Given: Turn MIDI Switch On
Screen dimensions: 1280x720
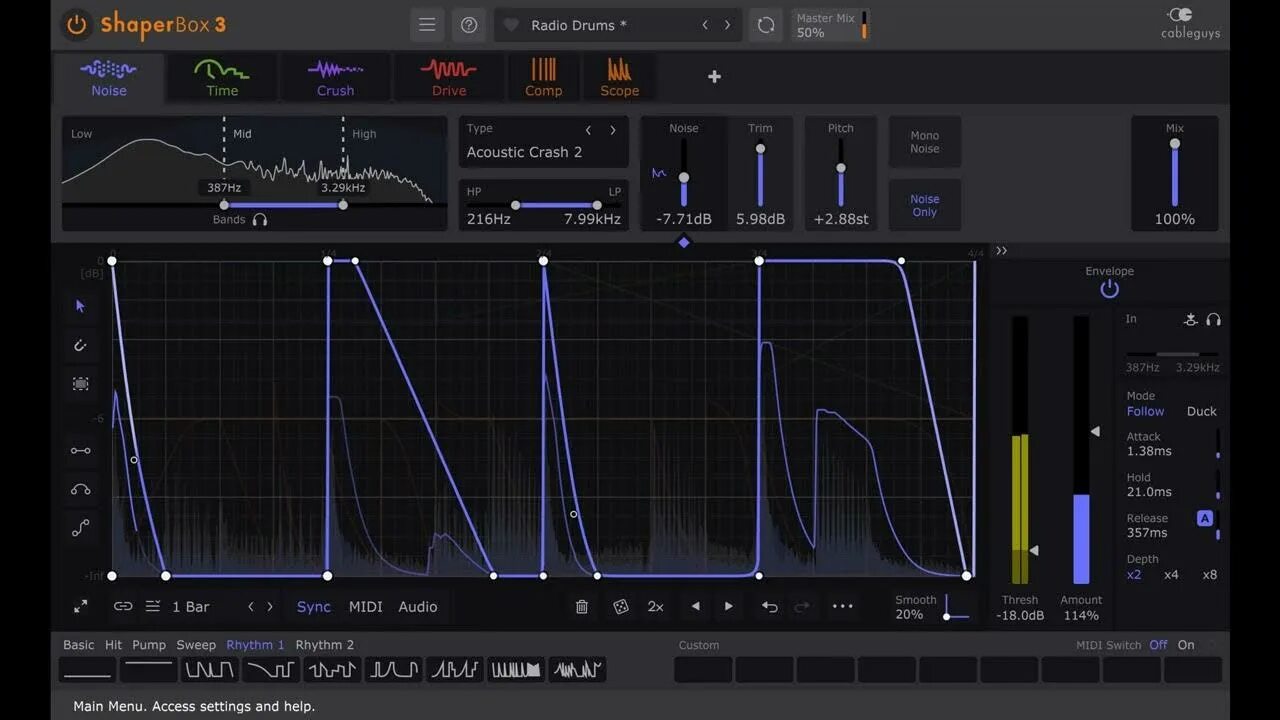Looking at the screenshot, I should pos(1186,645).
